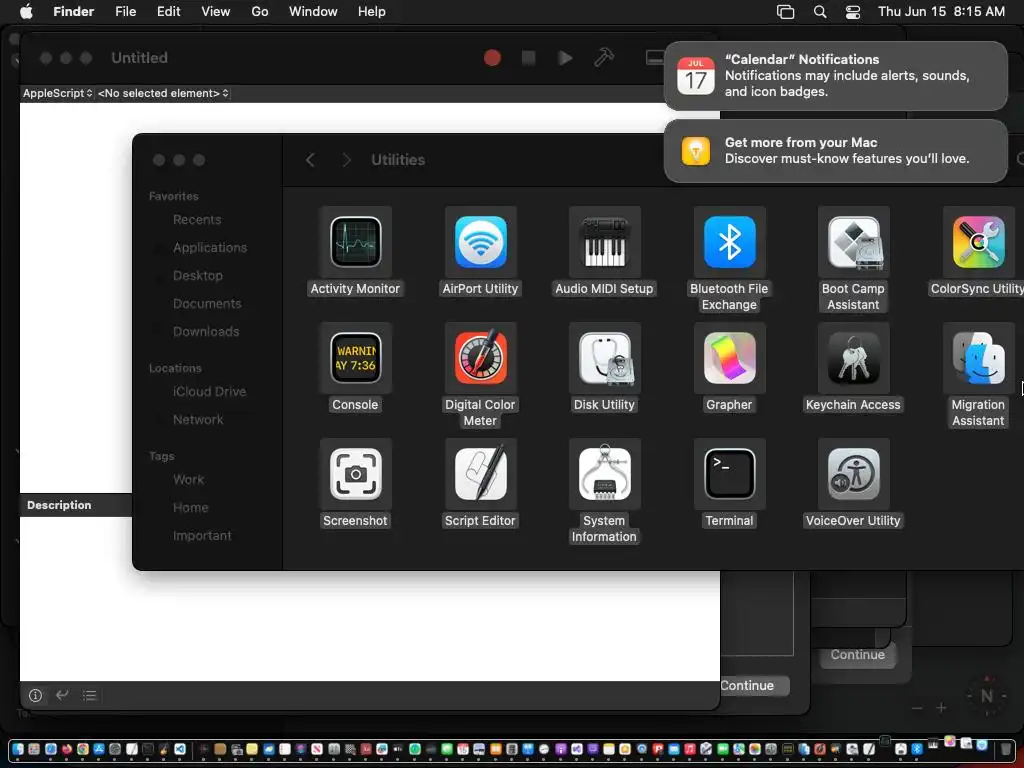The image size is (1024, 768).
Task: Select Network in the Finder sidebar
Action: pyautogui.click(x=198, y=420)
